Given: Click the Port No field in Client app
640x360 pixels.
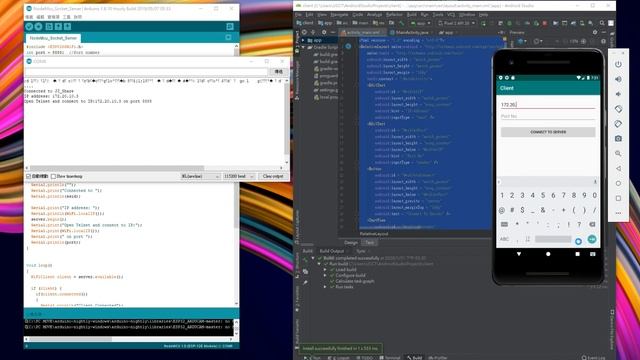Looking at the screenshot, I should pyautogui.click(x=548, y=116).
